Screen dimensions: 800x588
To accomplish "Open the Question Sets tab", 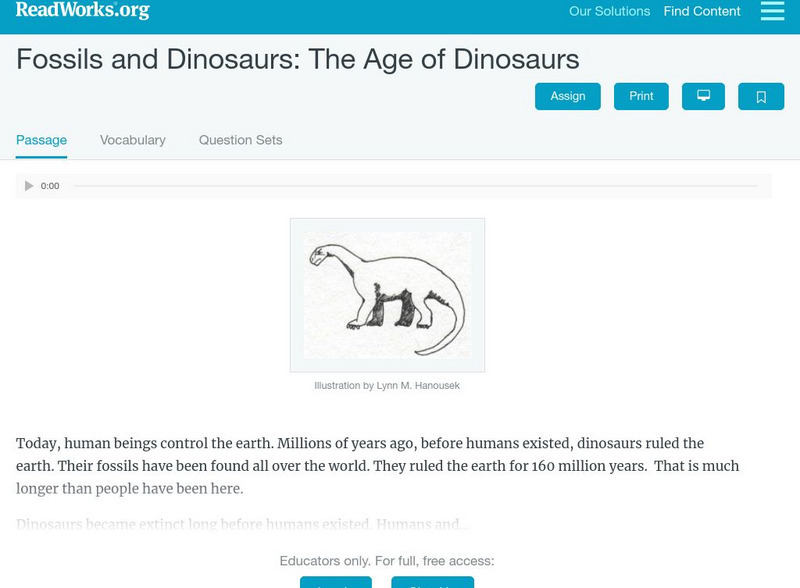I will (240, 140).
